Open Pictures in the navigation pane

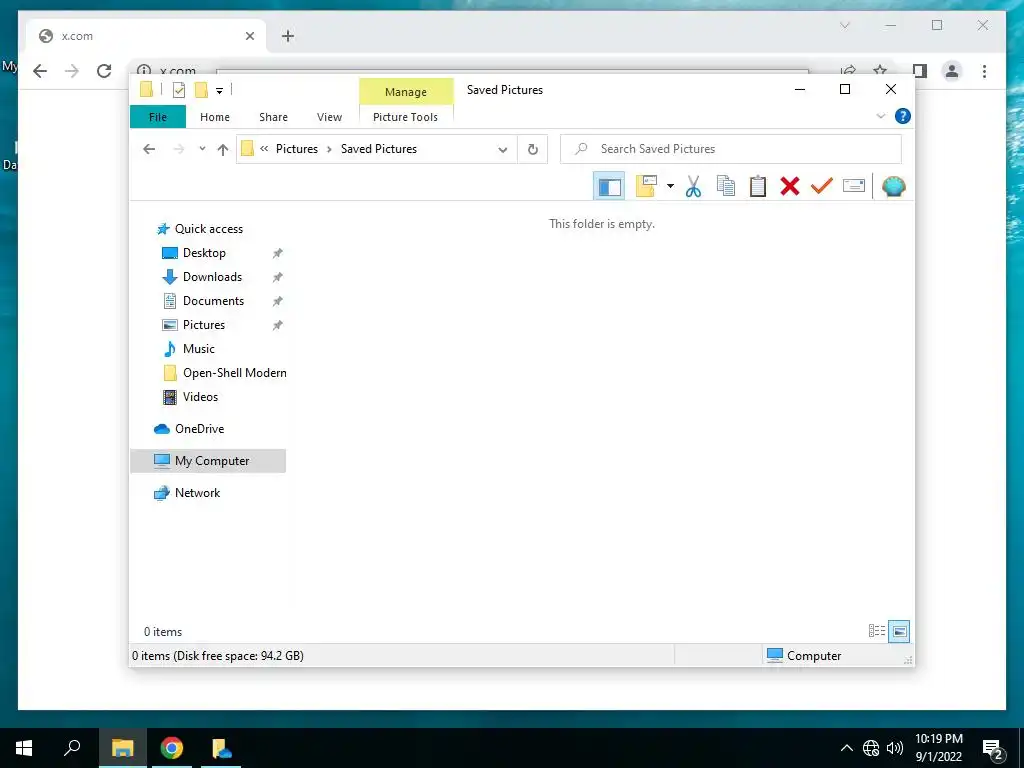204,325
